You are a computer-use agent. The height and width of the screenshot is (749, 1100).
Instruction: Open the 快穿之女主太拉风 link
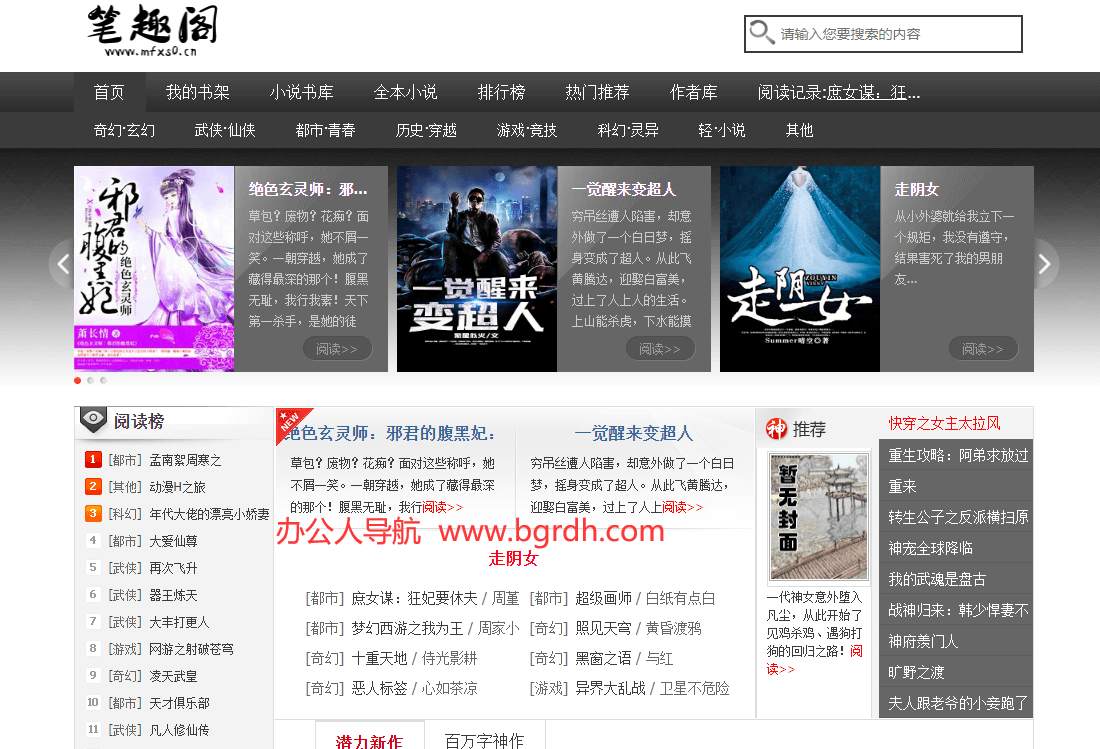click(944, 423)
